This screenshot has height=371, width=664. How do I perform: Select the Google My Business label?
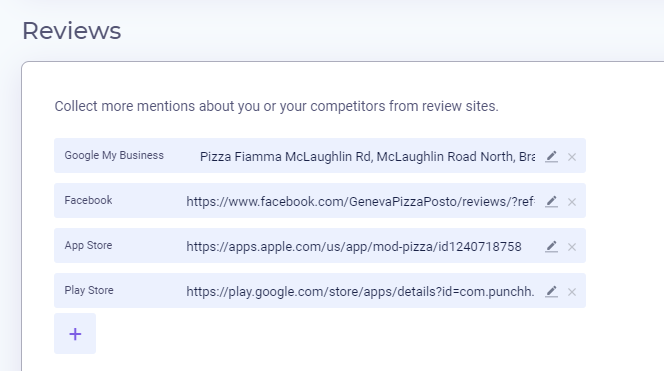click(x=114, y=155)
